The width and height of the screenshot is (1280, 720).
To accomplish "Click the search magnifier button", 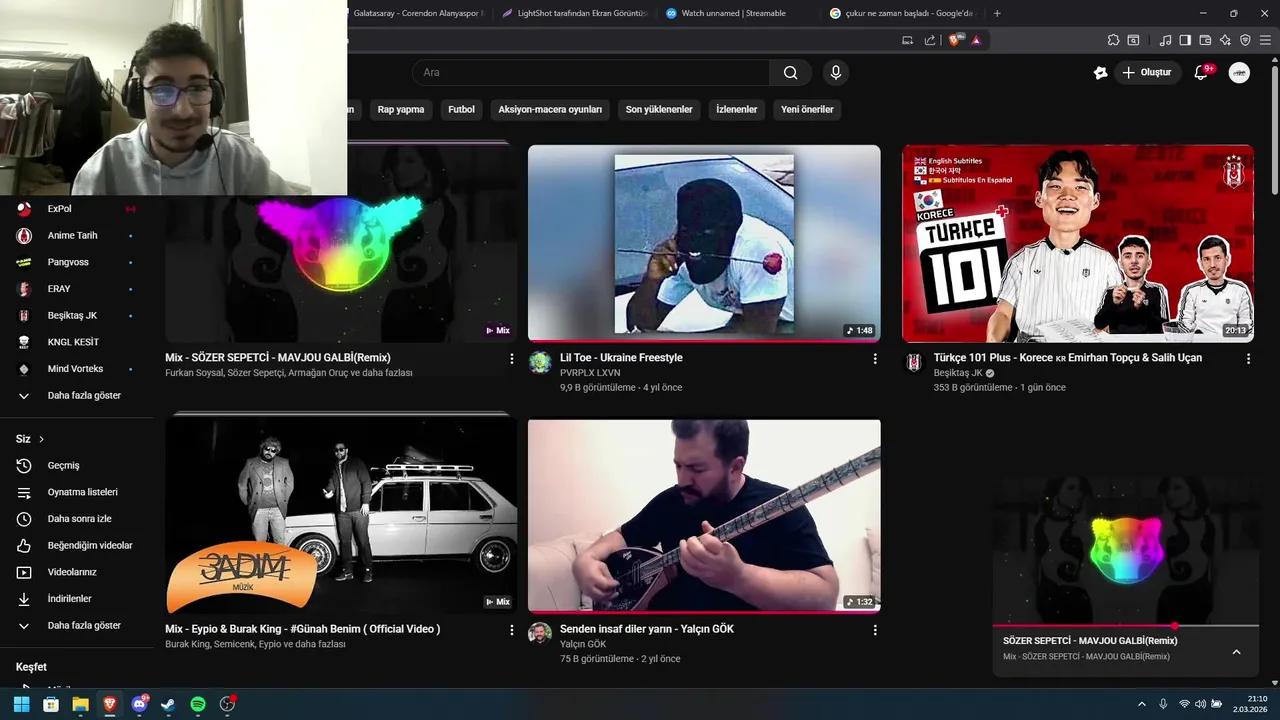I will pyautogui.click(x=790, y=72).
